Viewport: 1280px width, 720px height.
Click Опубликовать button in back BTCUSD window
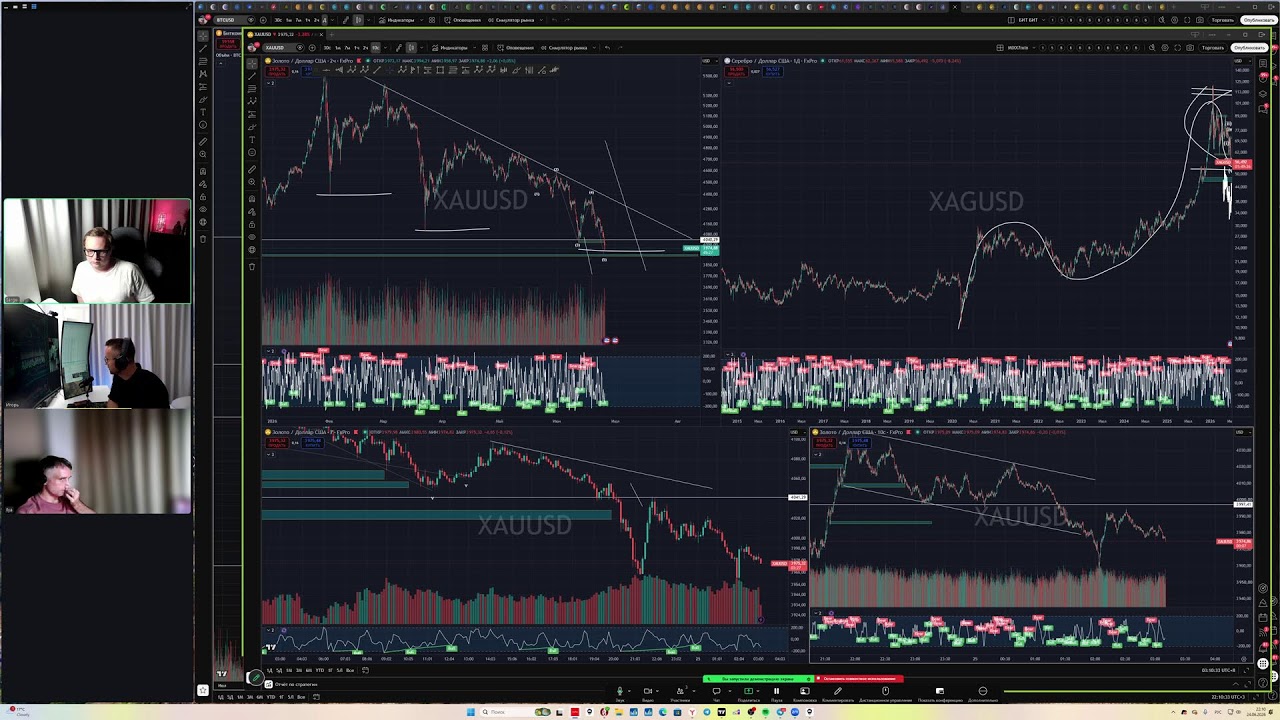[x=1259, y=20]
